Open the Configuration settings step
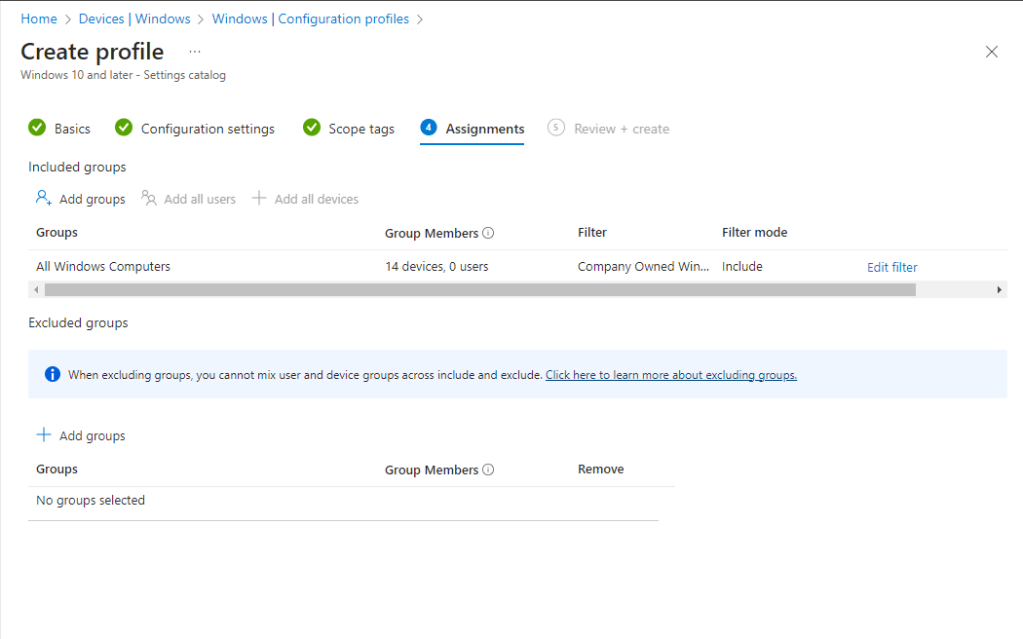The image size is (1023, 639). click(x=195, y=128)
